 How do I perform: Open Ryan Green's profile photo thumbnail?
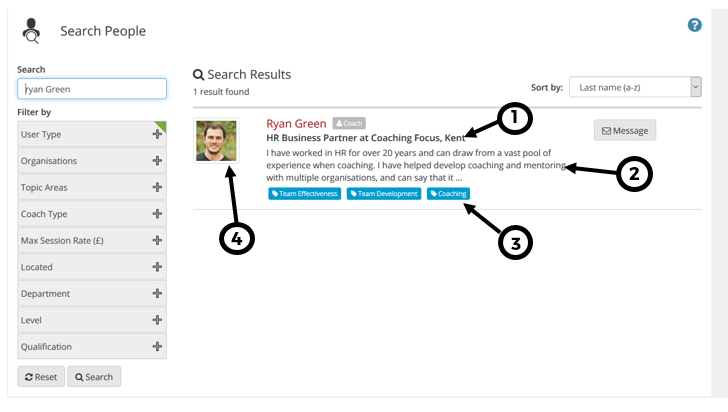coord(217,141)
